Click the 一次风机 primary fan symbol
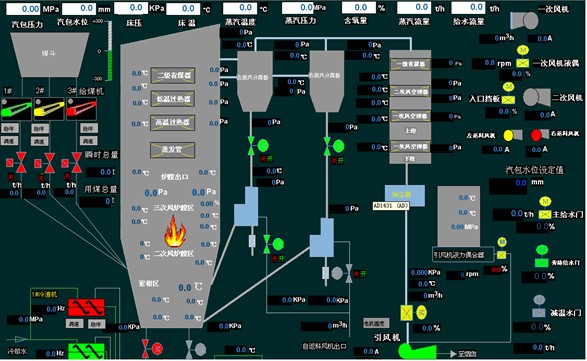The width and height of the screenshot is (587, 361). click(524, 20)
